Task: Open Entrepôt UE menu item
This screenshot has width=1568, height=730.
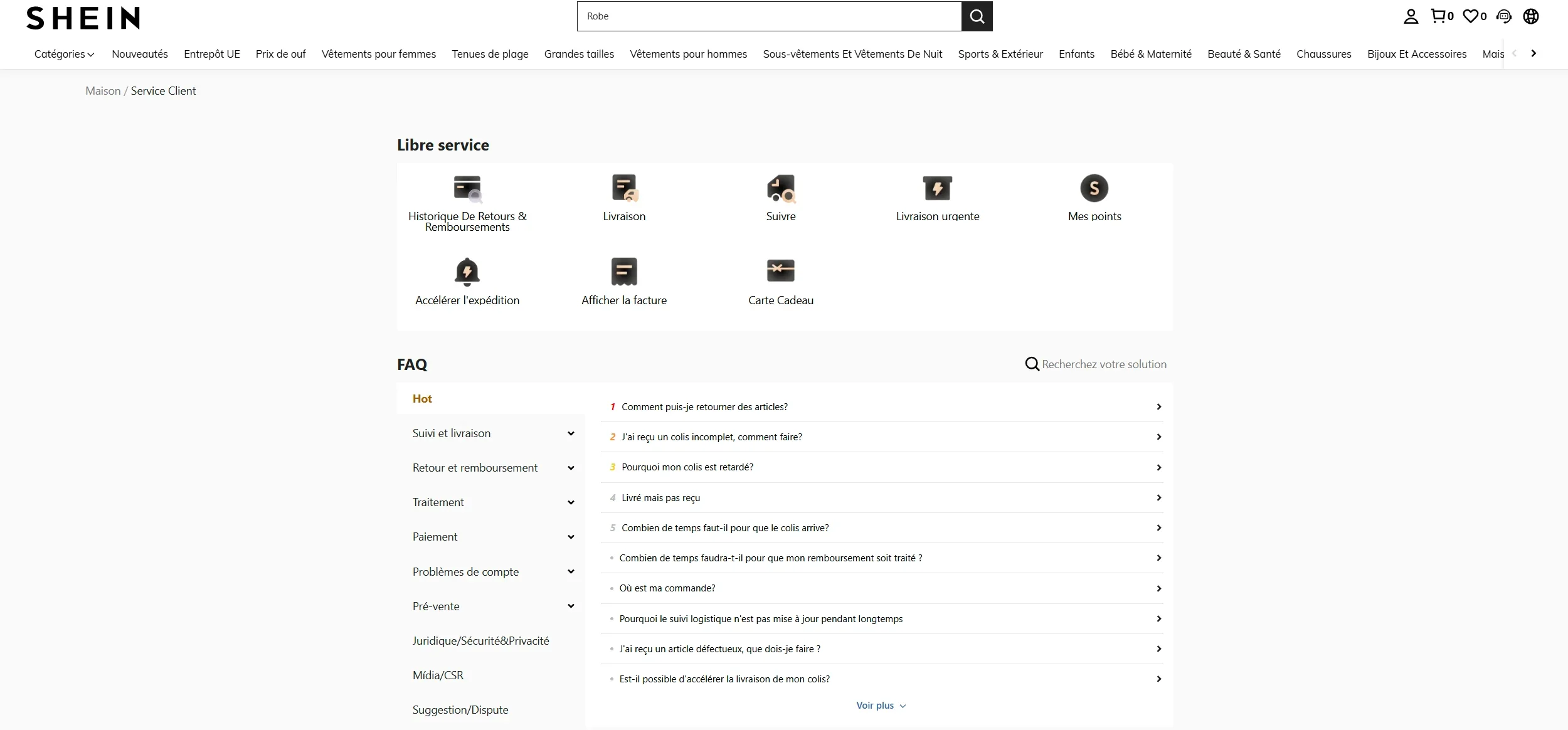Action: pyautogui.click(x=212, y=54)
